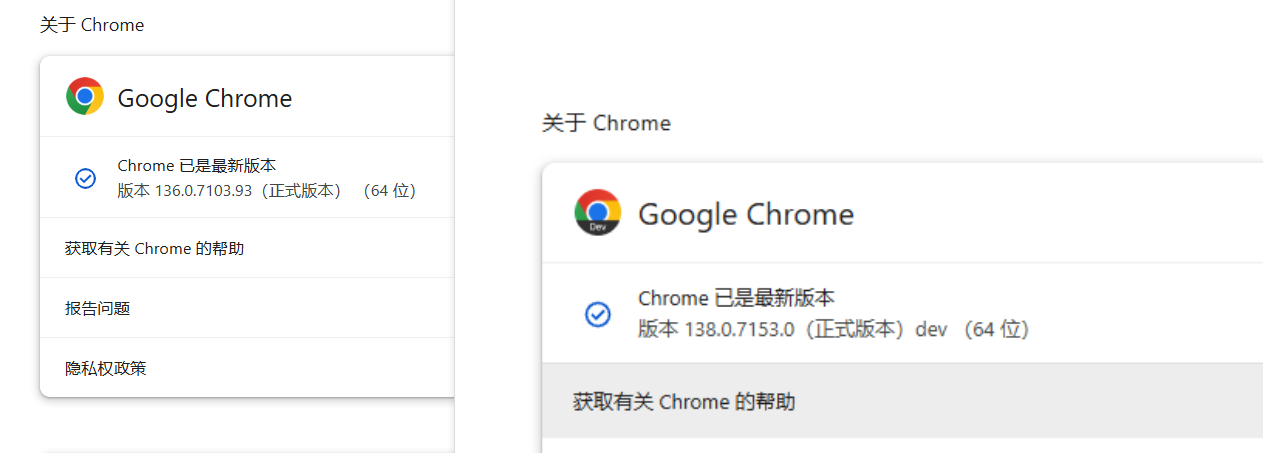Screen dimensions: 1263x453
Task: Click the blue checkmark beside version 138 dev
Action: (x=597, y=314)
